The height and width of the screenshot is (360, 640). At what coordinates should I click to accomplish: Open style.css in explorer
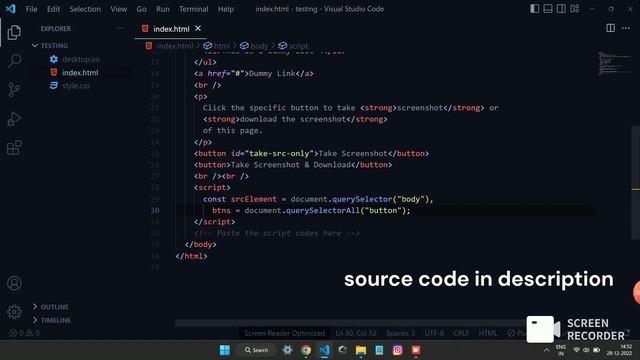[76, 86]
